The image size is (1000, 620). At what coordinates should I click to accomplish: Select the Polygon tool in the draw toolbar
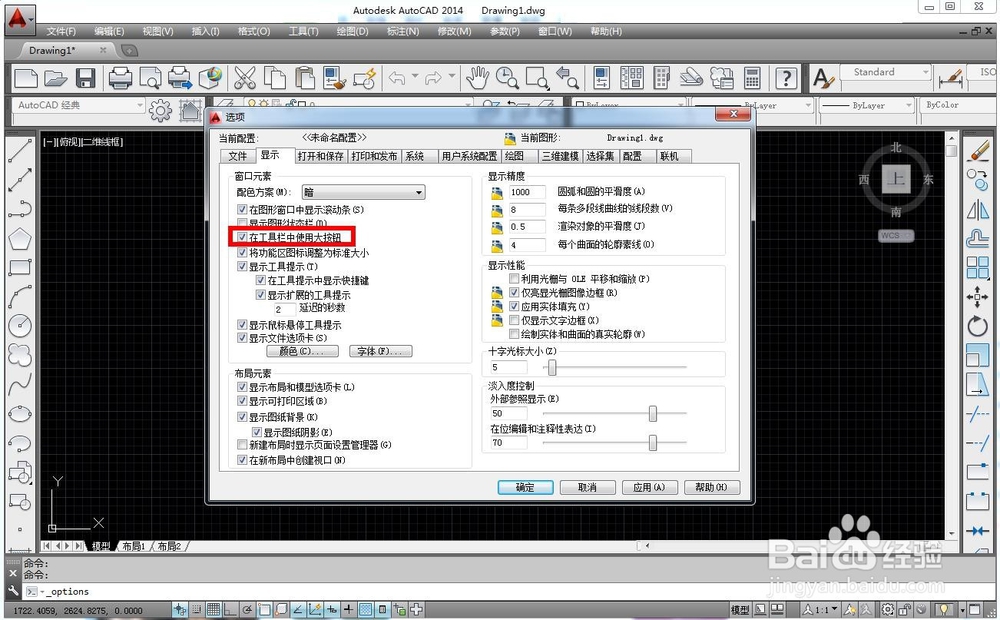click(x=18, y=238)
